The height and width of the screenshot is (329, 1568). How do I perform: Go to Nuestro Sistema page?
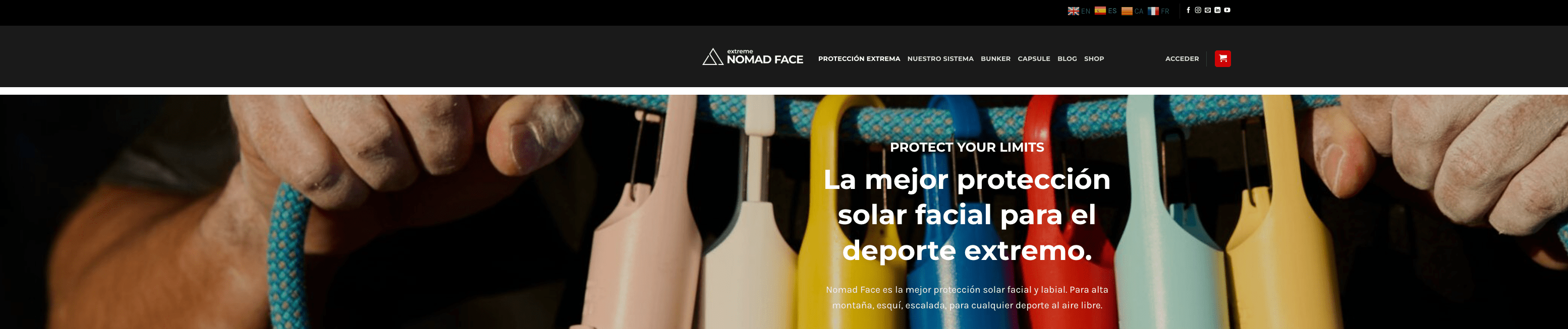pyautogui.click(x=940, y=59)
